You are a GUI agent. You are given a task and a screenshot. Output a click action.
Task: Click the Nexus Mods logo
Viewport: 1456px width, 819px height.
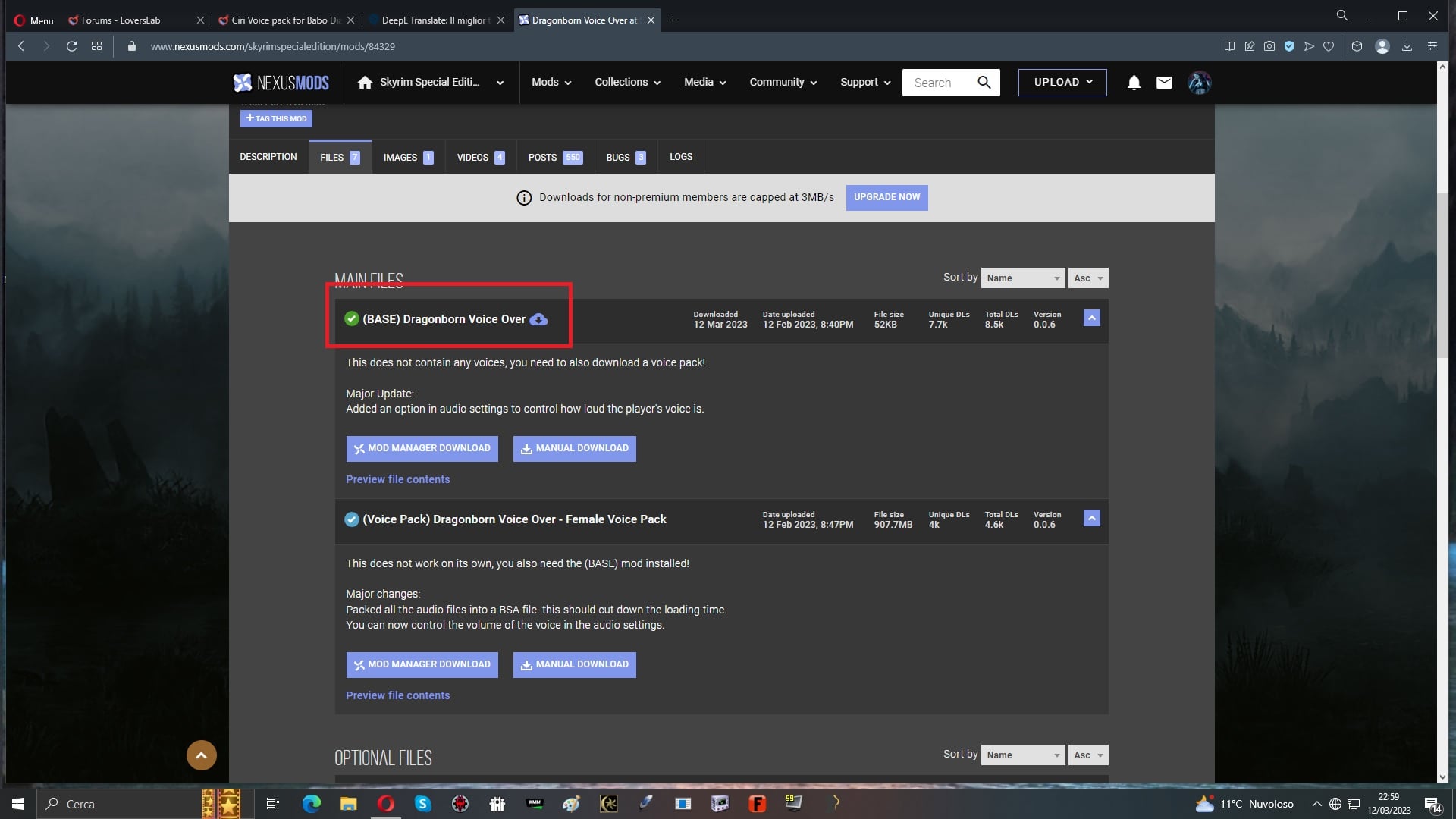point(281,83)
